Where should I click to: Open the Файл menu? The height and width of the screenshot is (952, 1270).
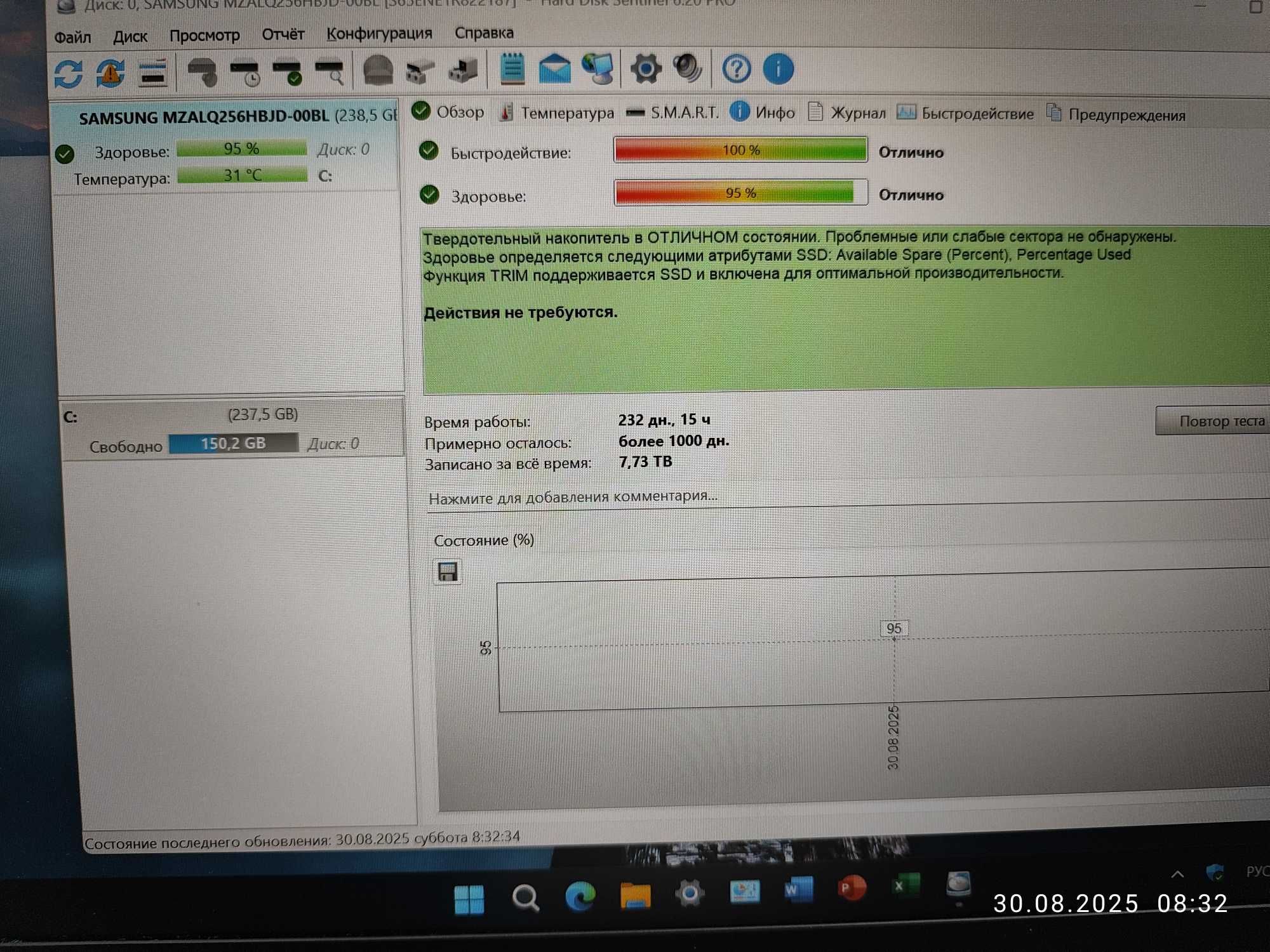coord(72,37)
